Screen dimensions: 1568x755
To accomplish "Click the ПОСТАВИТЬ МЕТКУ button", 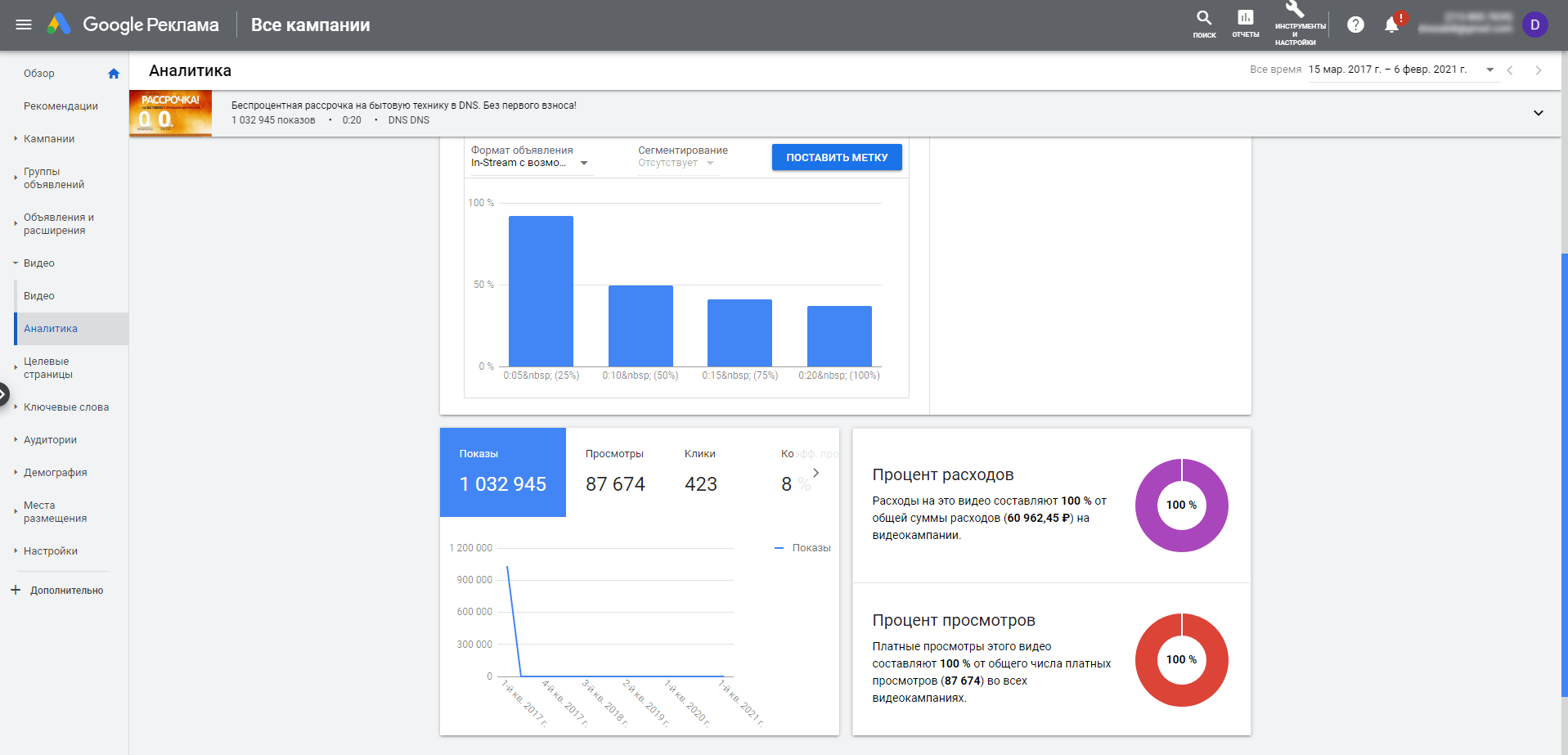I will pos(837,157).
